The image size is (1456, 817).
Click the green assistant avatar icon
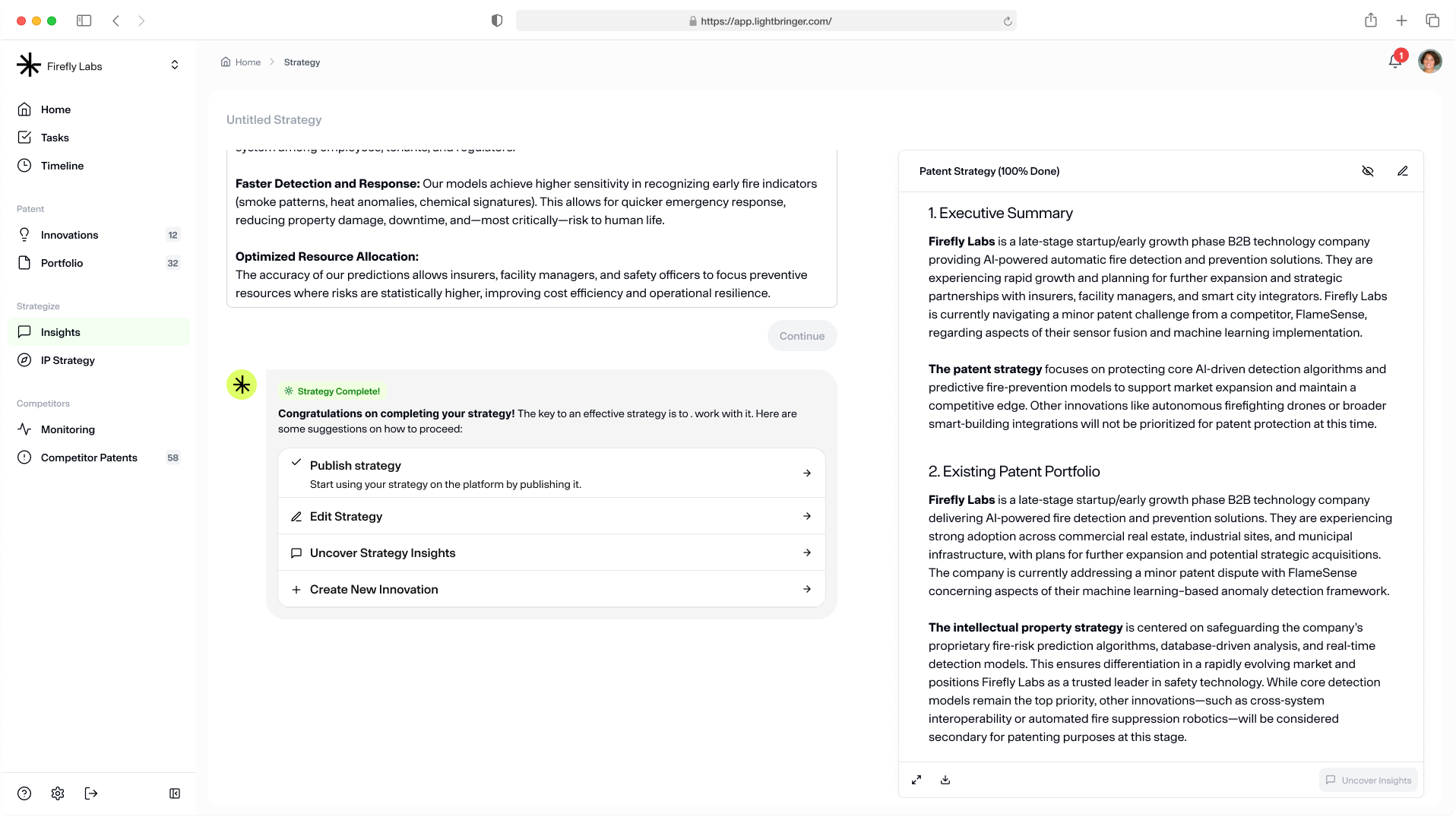[x=242, y=385]
